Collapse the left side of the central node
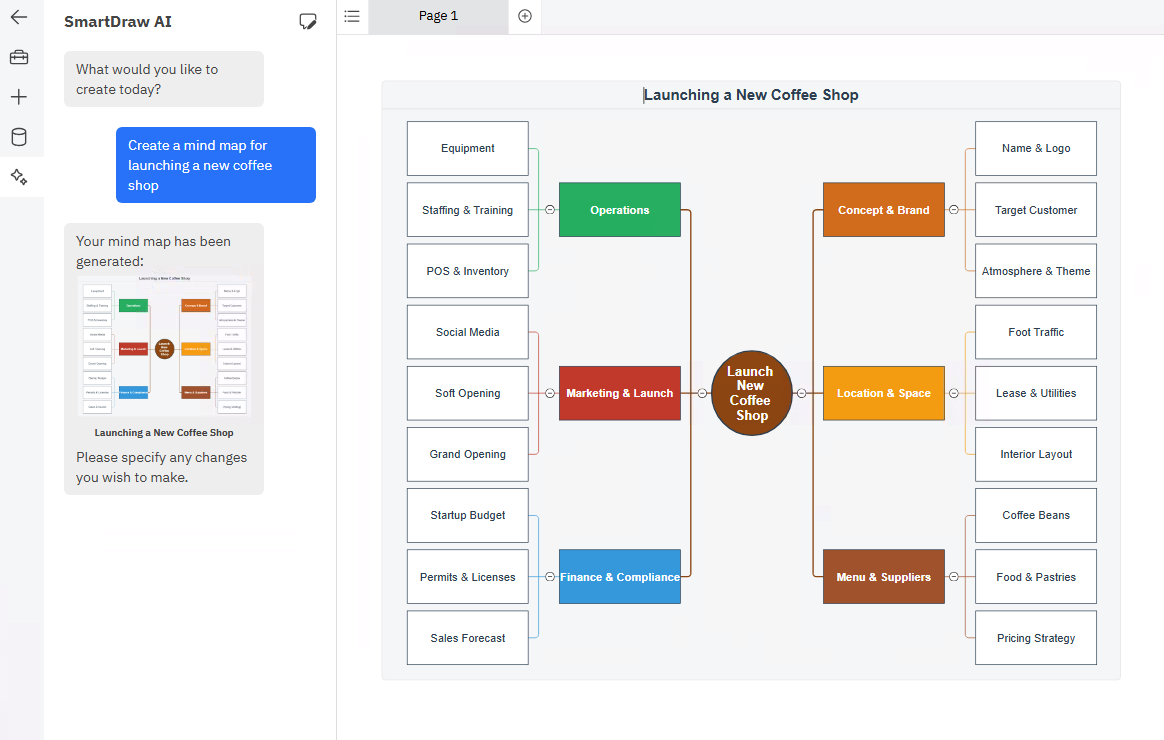Image resolution: width=1164 pixels, height=740 pixels. click(x=702, y=393)
